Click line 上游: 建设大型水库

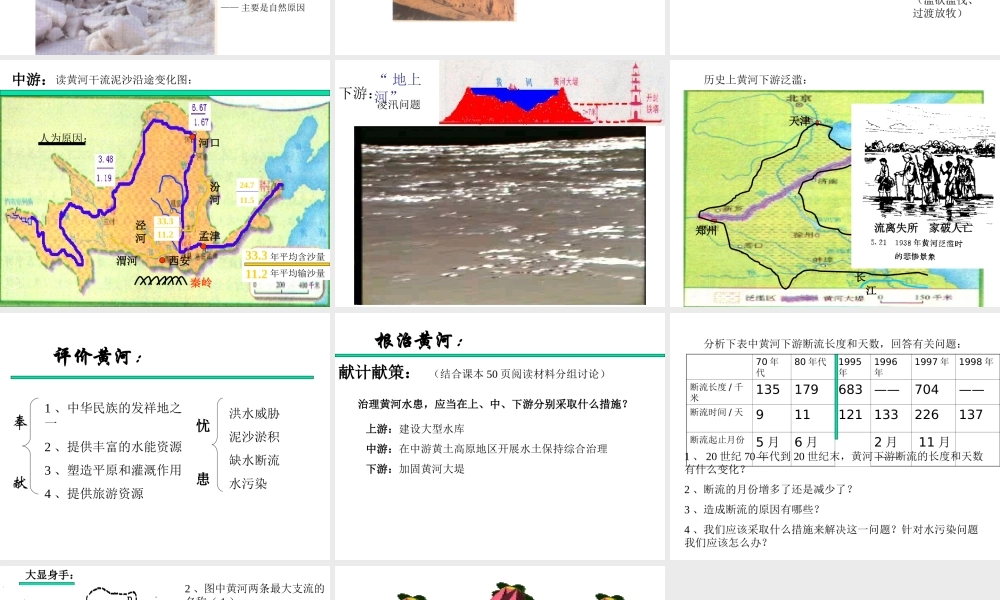click(x=415, y=429)
